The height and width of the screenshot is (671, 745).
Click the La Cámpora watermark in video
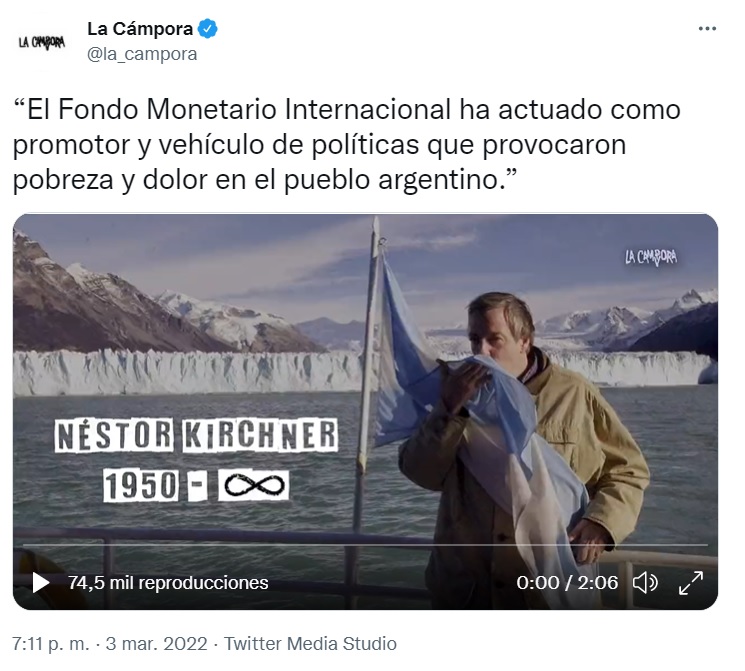click(x=651, y=257)
